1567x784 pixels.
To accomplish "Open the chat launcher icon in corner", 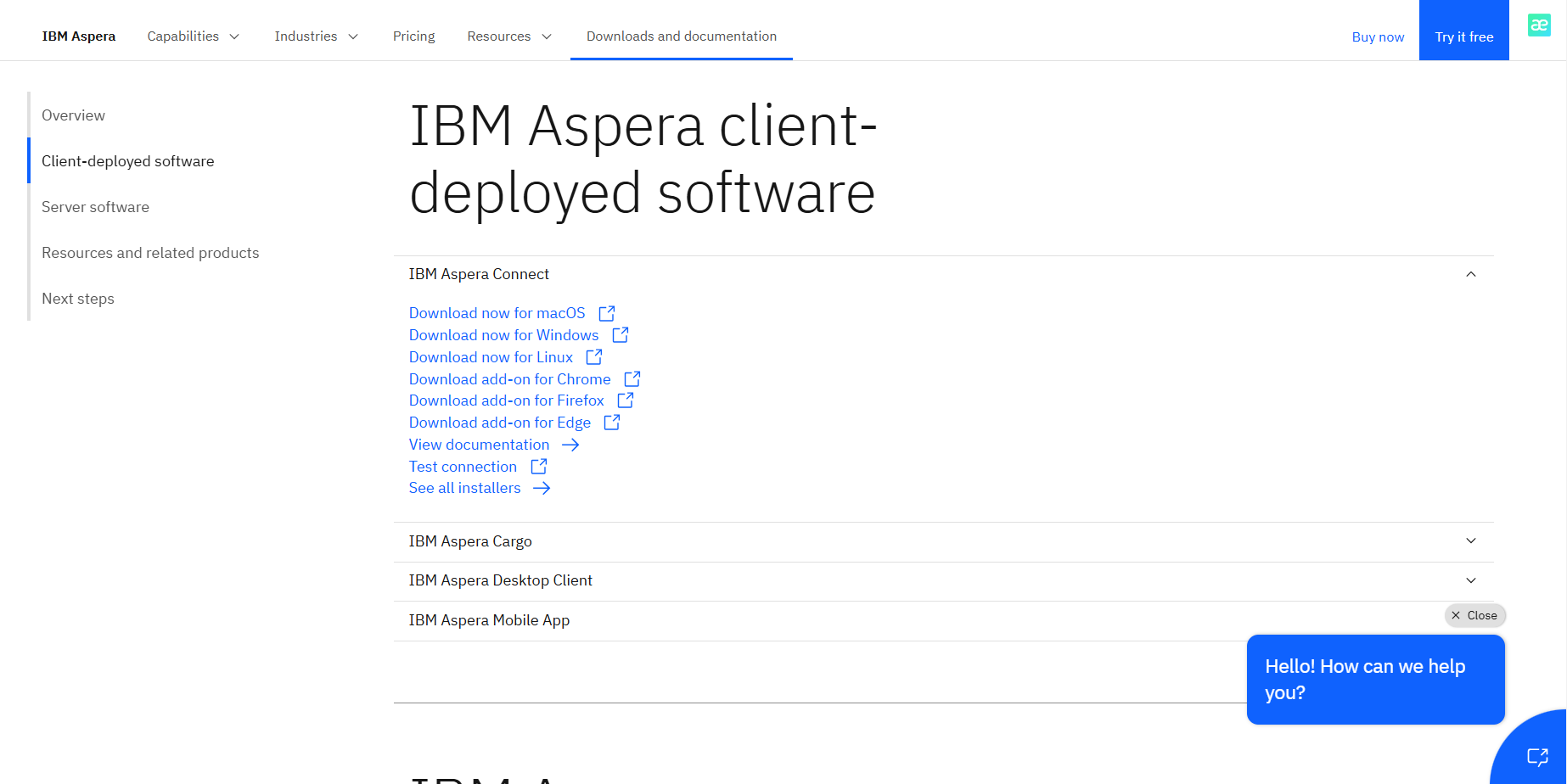I will [1537, 756].
